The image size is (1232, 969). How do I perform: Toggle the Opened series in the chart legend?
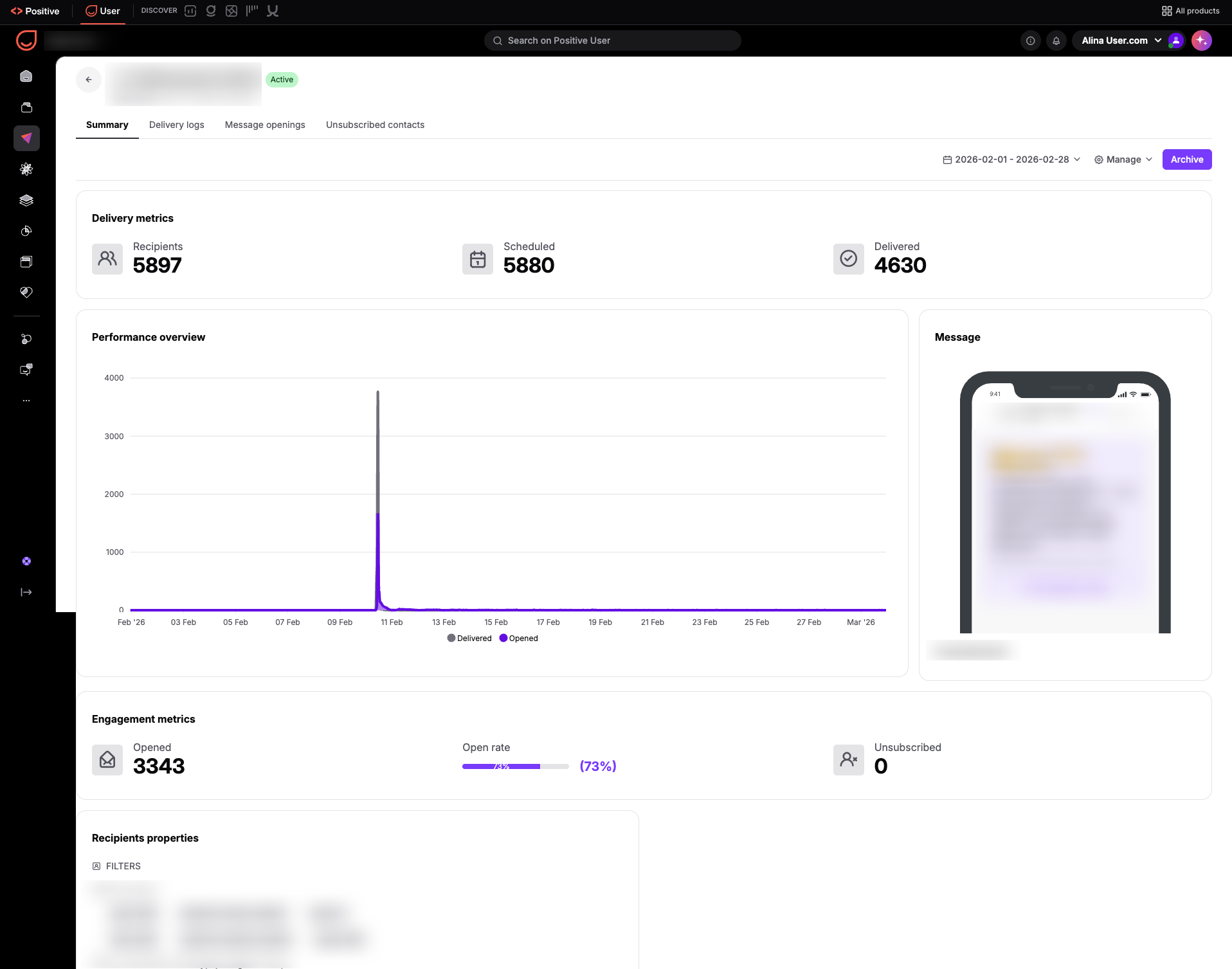519,638
